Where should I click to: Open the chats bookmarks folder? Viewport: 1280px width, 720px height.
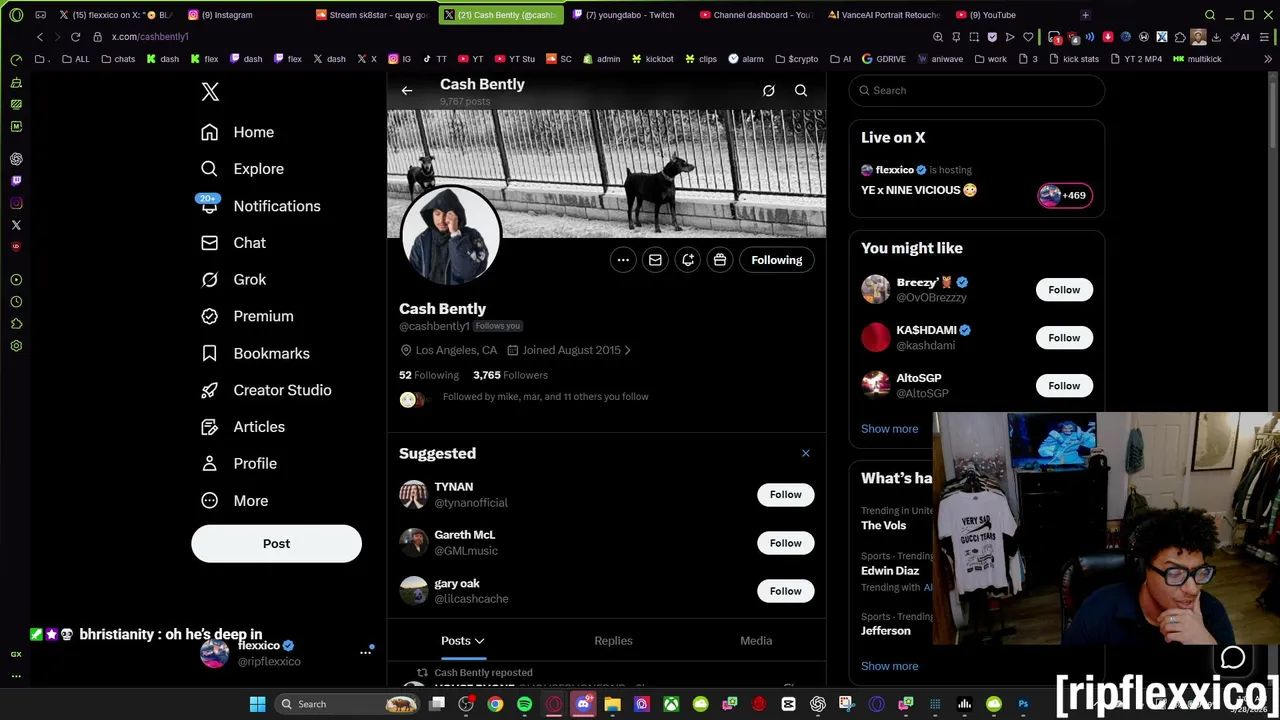coord(118,59)
